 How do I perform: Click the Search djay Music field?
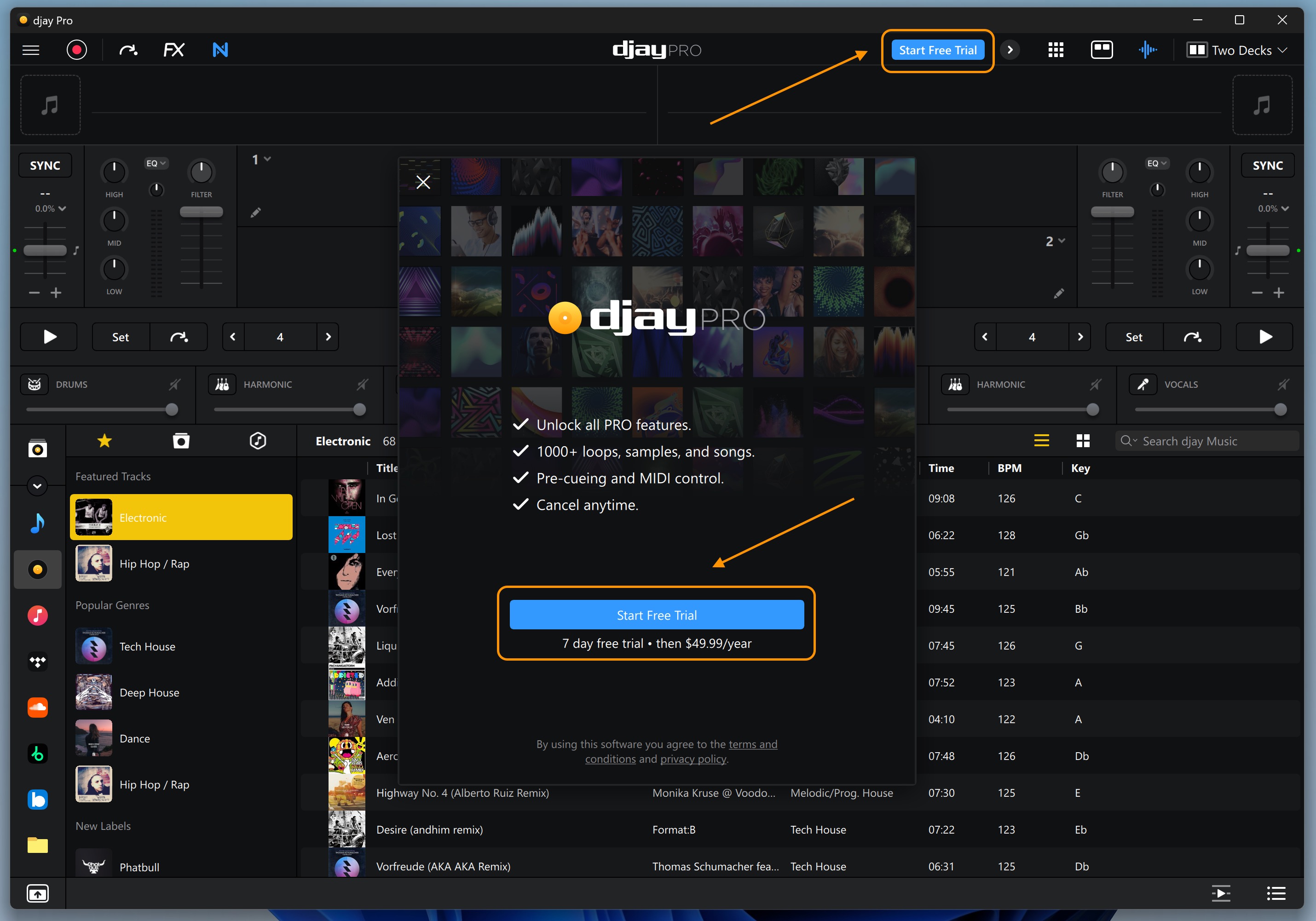(1206, 441)
